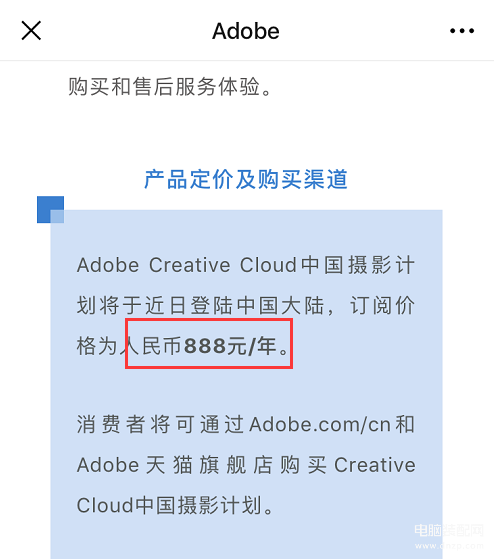This screenshot has height=559, width=494.
Task: Tap the bold 888 number
Action: (205, 345)
